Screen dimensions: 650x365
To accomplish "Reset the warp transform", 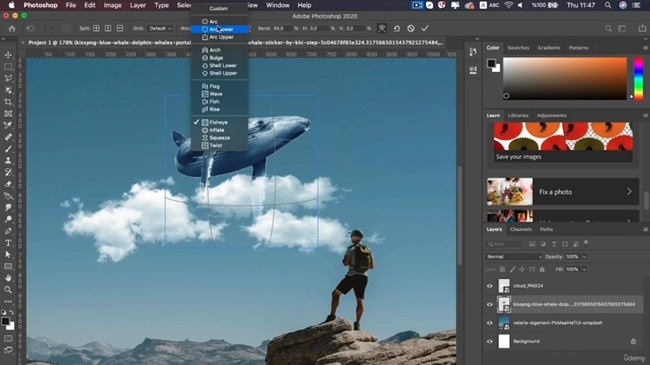I will [x=397, y=28].
